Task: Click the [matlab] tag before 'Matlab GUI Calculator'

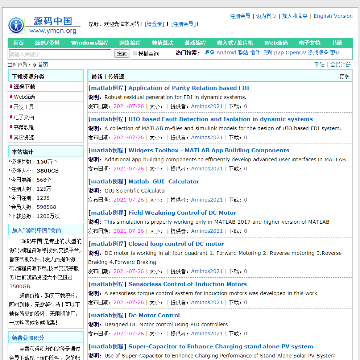Action: click(x=107, y=182)
